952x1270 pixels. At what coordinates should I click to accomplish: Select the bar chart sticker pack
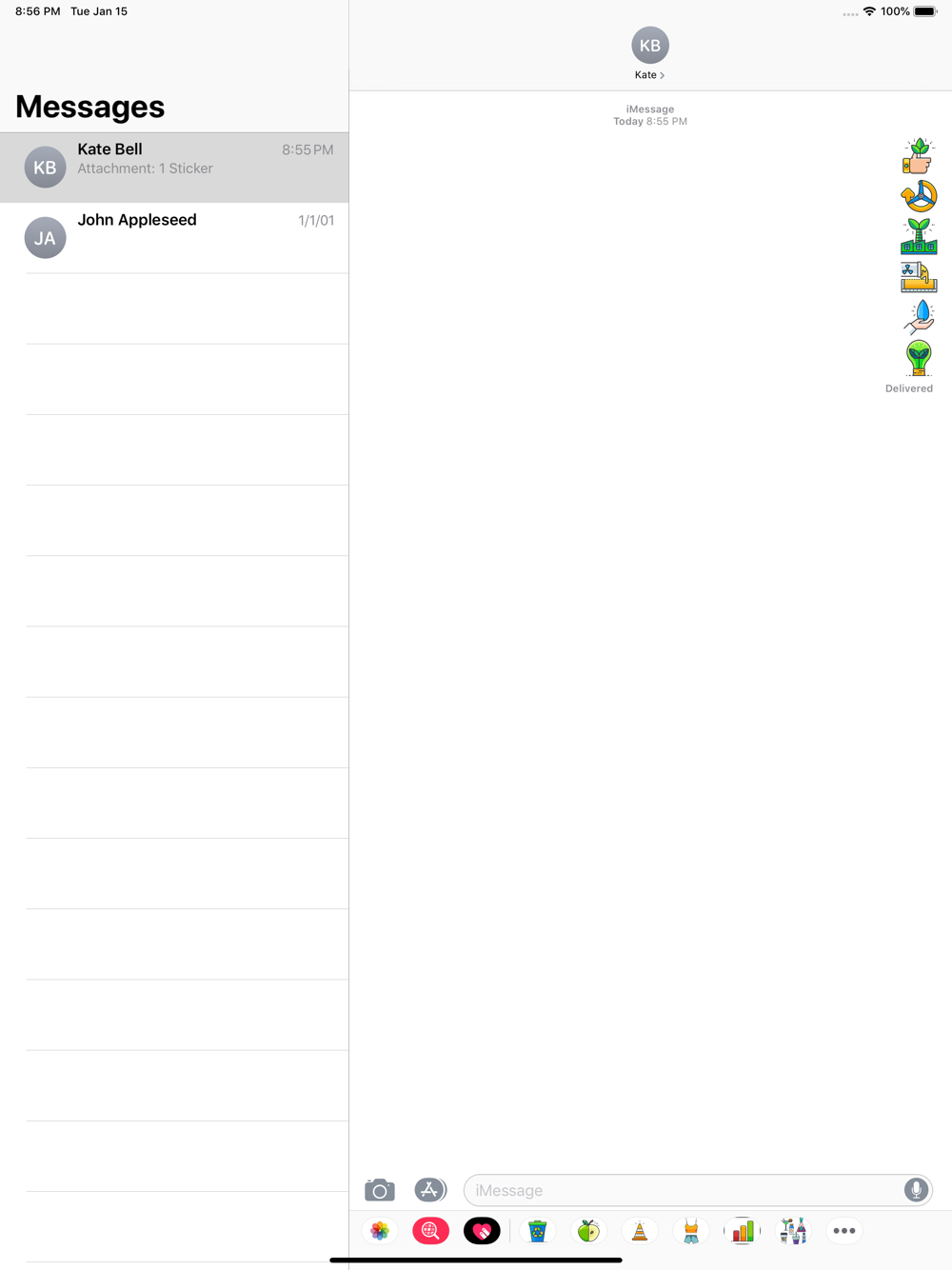tap(743, 1231)
